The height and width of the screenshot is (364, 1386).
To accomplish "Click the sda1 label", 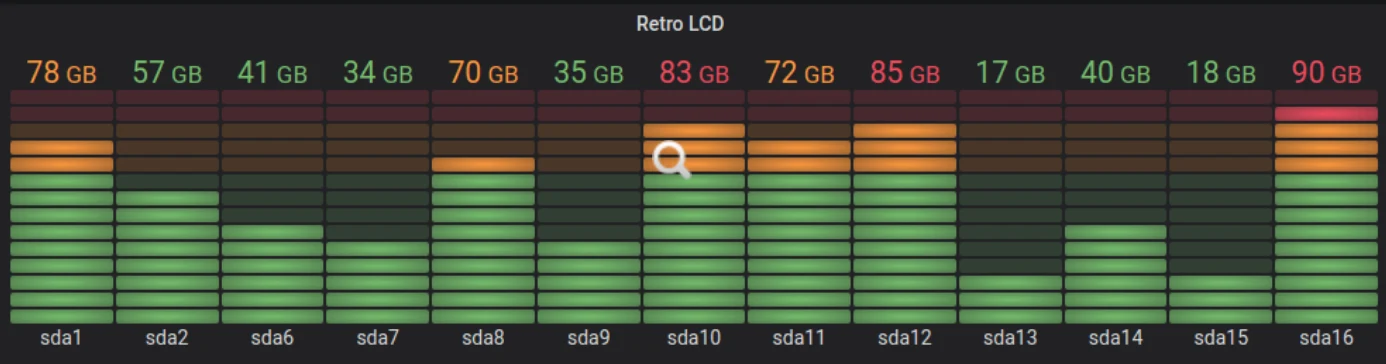I will pyautogui.click(x=62, y=339).
